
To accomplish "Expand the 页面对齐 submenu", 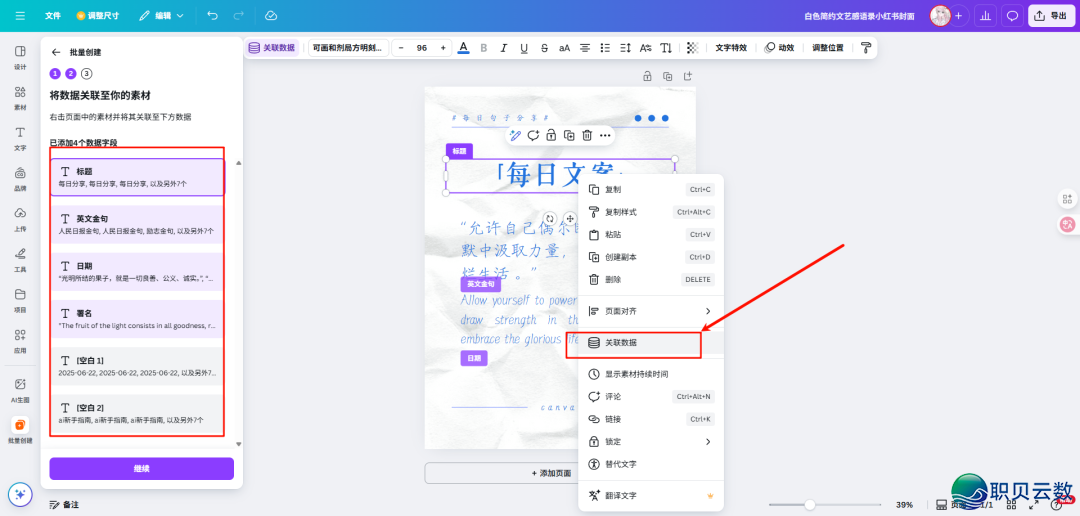I will click(650, 311).
